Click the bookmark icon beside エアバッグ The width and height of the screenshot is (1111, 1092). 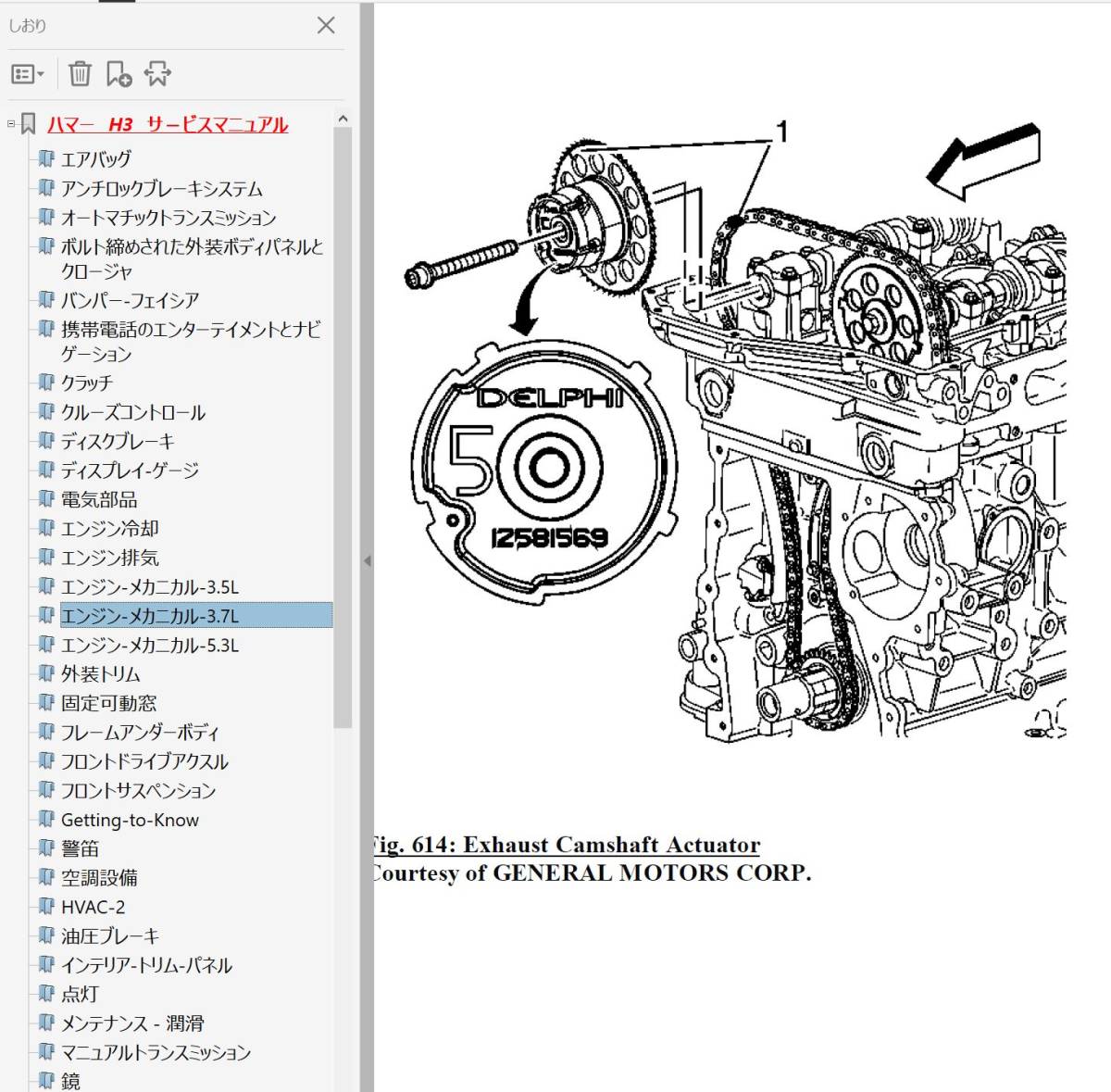pos(46,158)
